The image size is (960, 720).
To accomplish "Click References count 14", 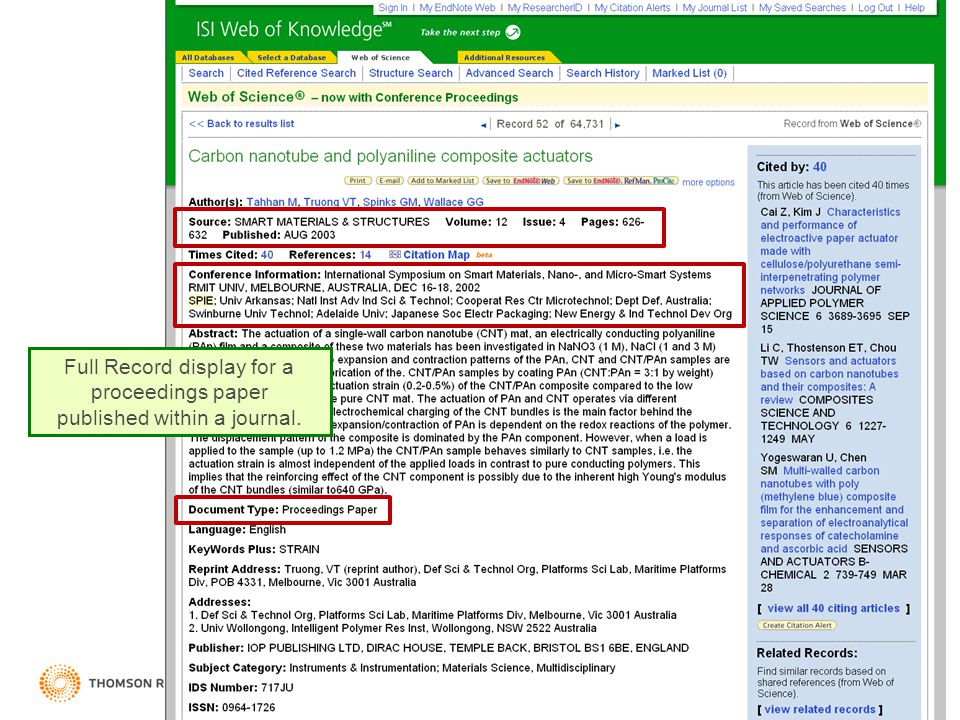I will point(366,255).
